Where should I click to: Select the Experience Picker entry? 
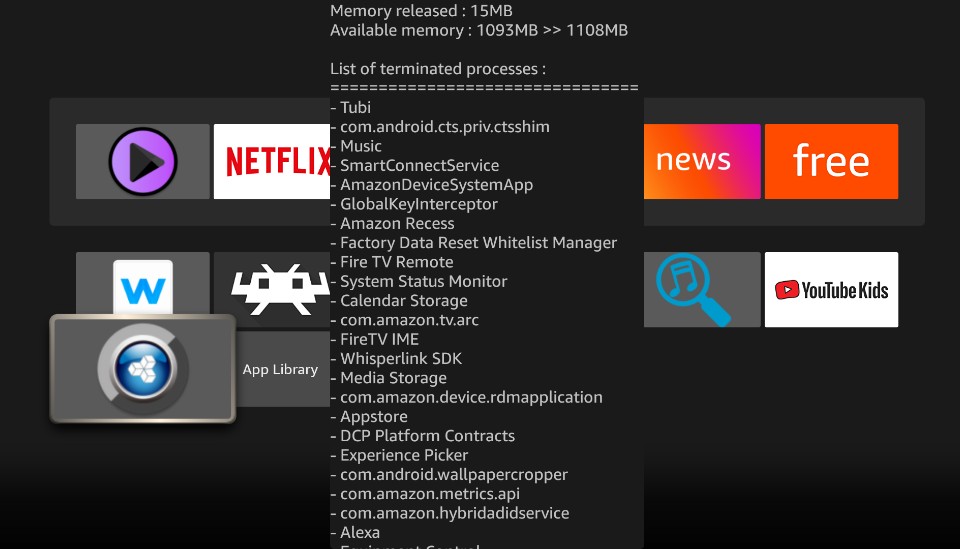(399, 455)
